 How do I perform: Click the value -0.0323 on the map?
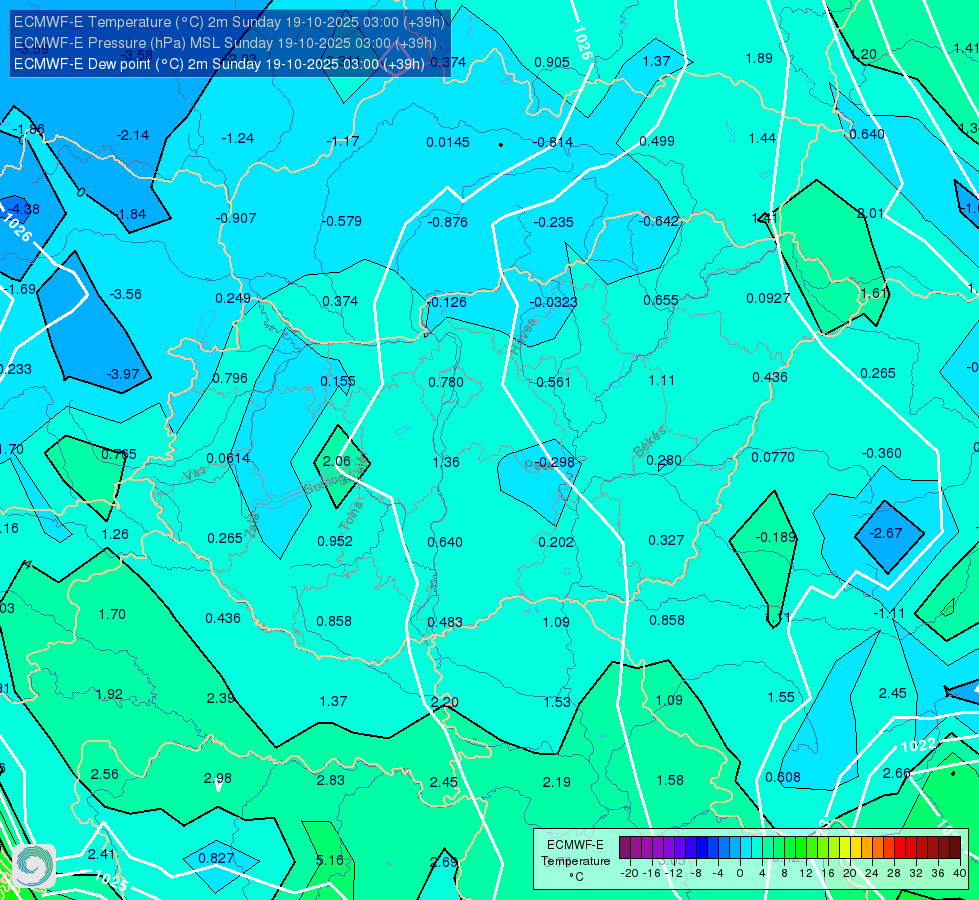(553, 302)
